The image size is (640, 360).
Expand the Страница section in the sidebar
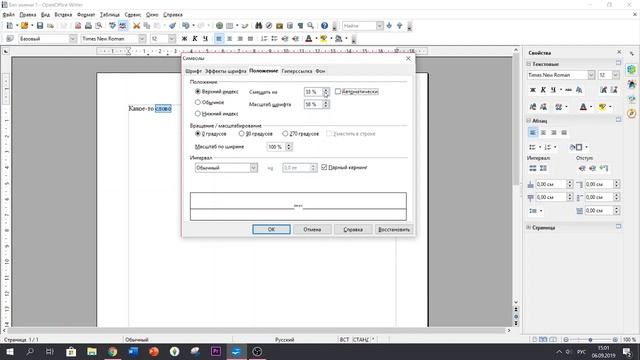tap(529, 227)
